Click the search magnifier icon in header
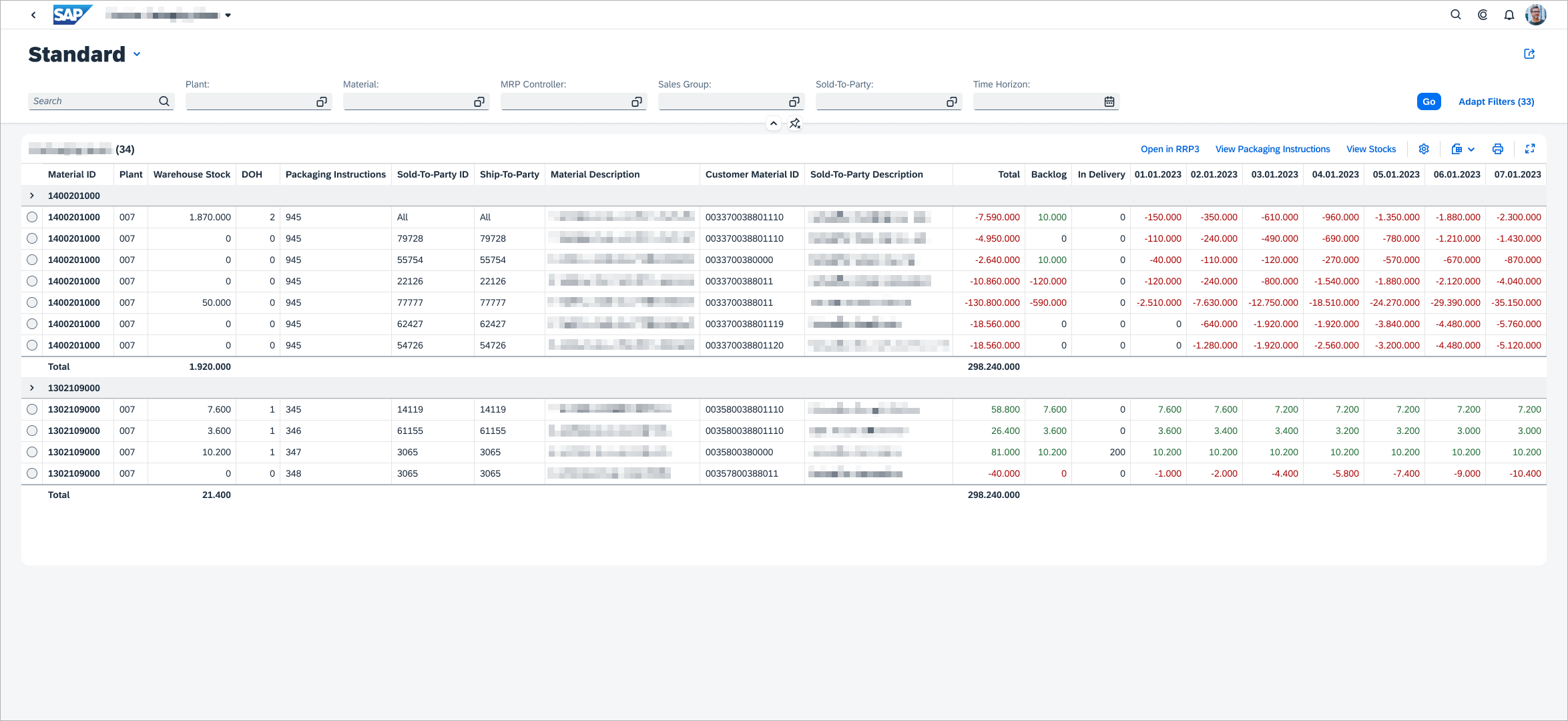This screenshot has height=721, width=1568. point(1456,15)
